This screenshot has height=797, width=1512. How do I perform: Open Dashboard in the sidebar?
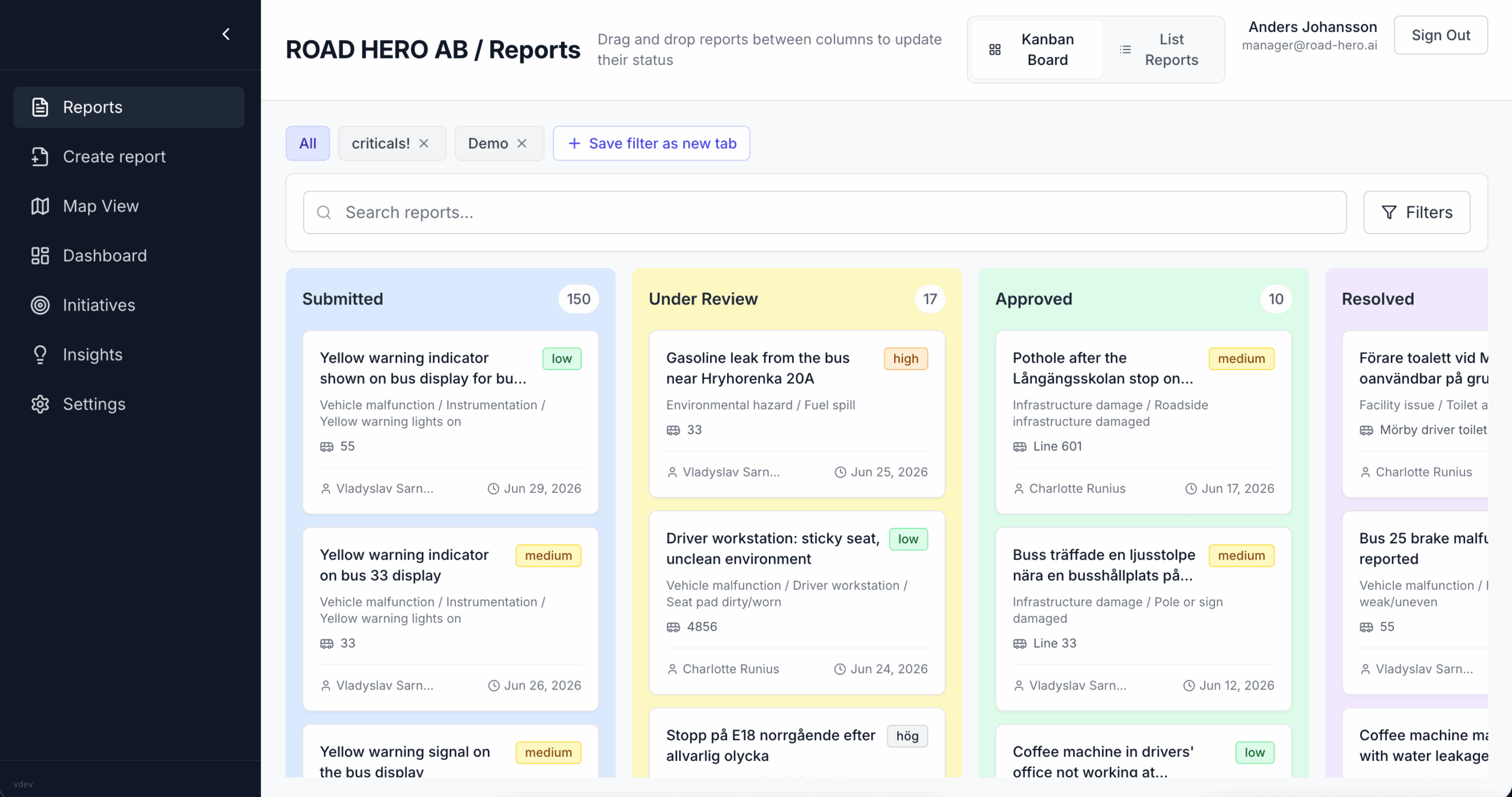pyautogui.click(x=129, y=256)
